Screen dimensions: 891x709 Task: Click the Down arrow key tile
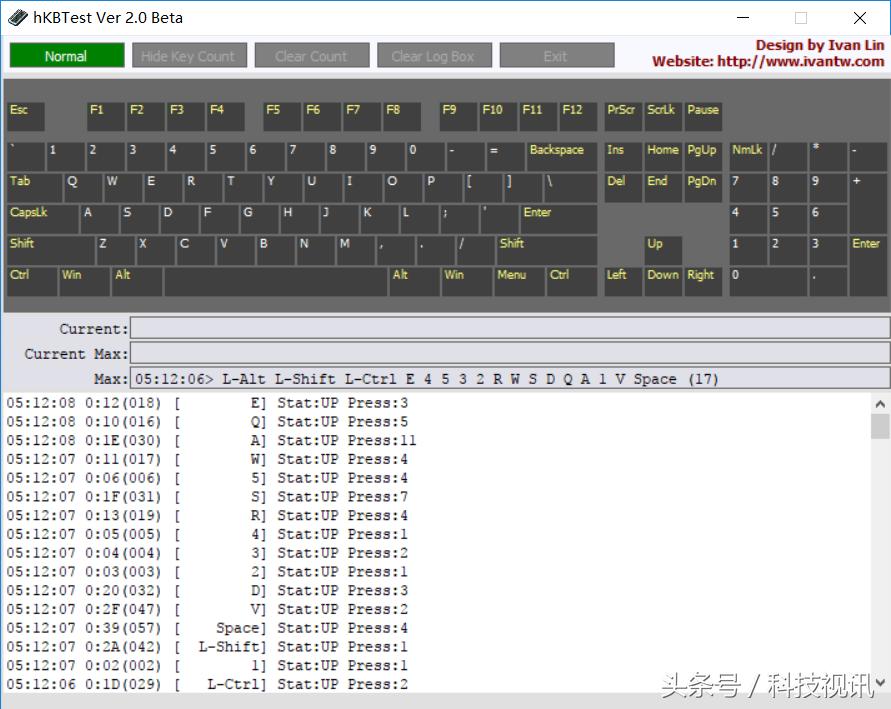click(663, 282)
